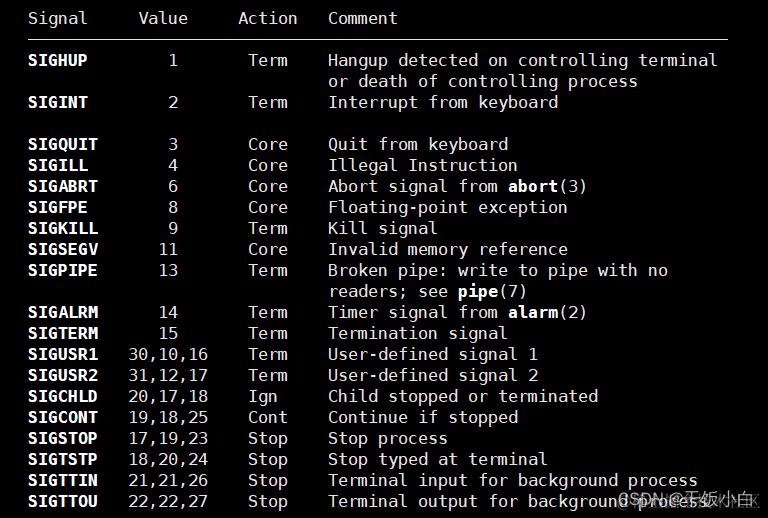
Task: Click the CSDN watermark text
Action: tap(688, 500)
